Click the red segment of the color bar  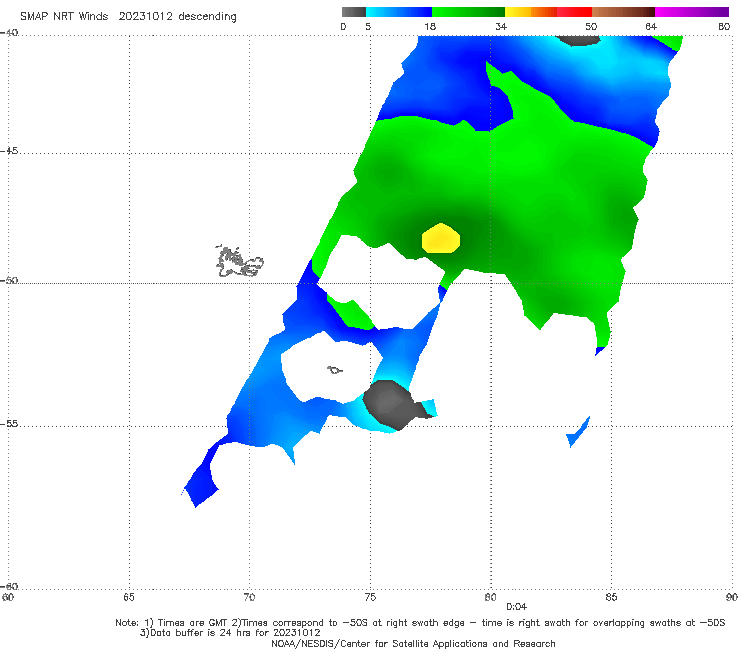click(x=574, y=12)
